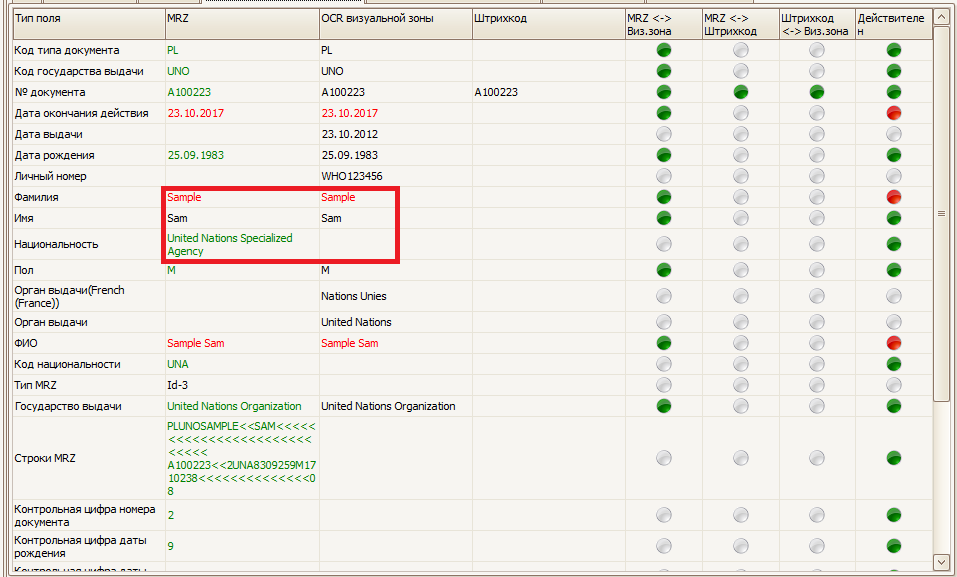Click green Штрихкод-Виз.зона indicator for № документа
The image size is (957, 577).
tap(817, 92)
